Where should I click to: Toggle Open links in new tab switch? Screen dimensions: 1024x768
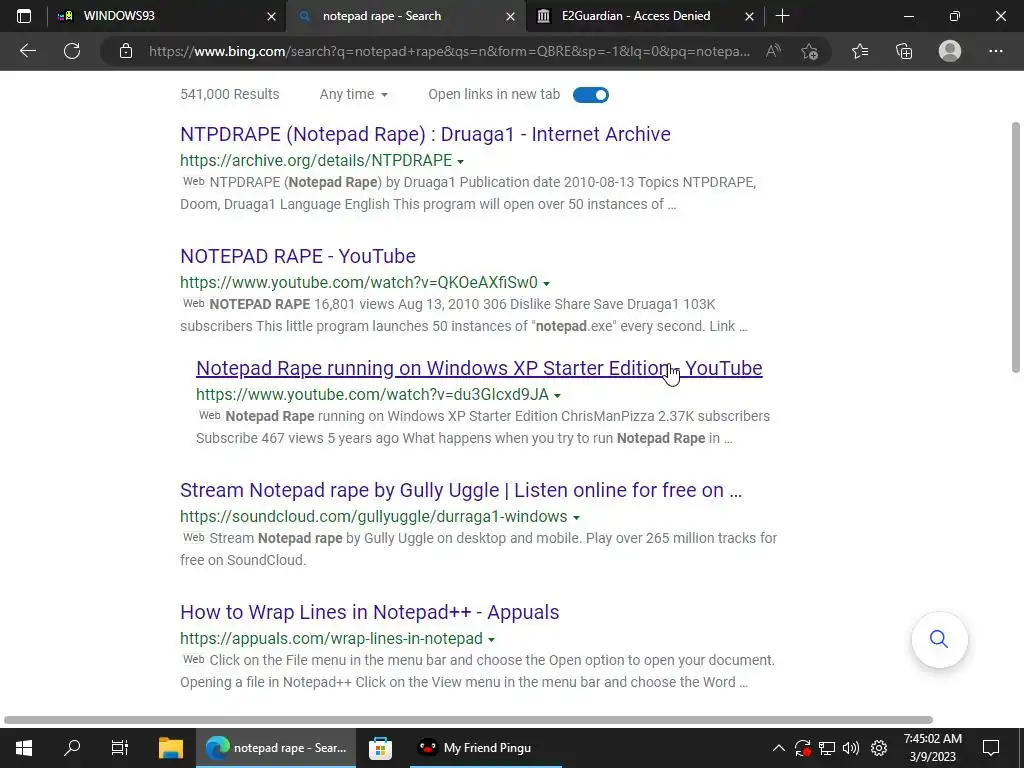(x=590, y=95)
